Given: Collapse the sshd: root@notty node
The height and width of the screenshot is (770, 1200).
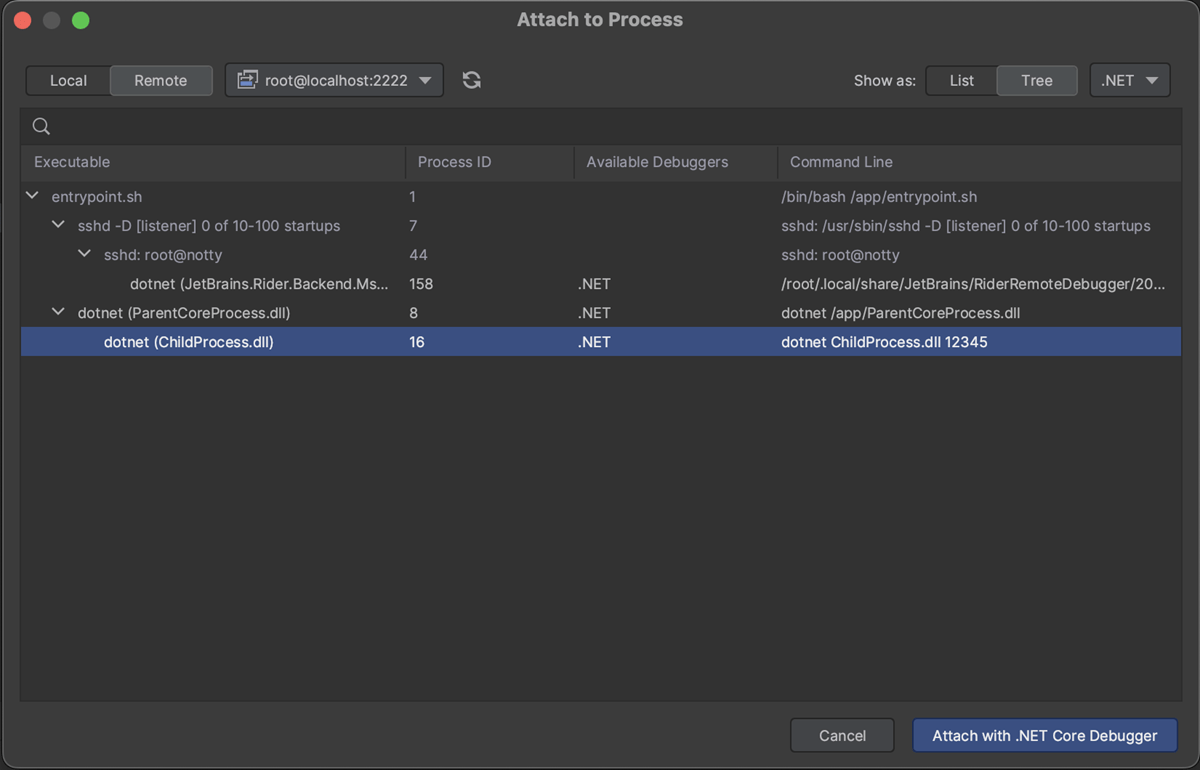Looking at the screenshot, I should pos(84,255).
